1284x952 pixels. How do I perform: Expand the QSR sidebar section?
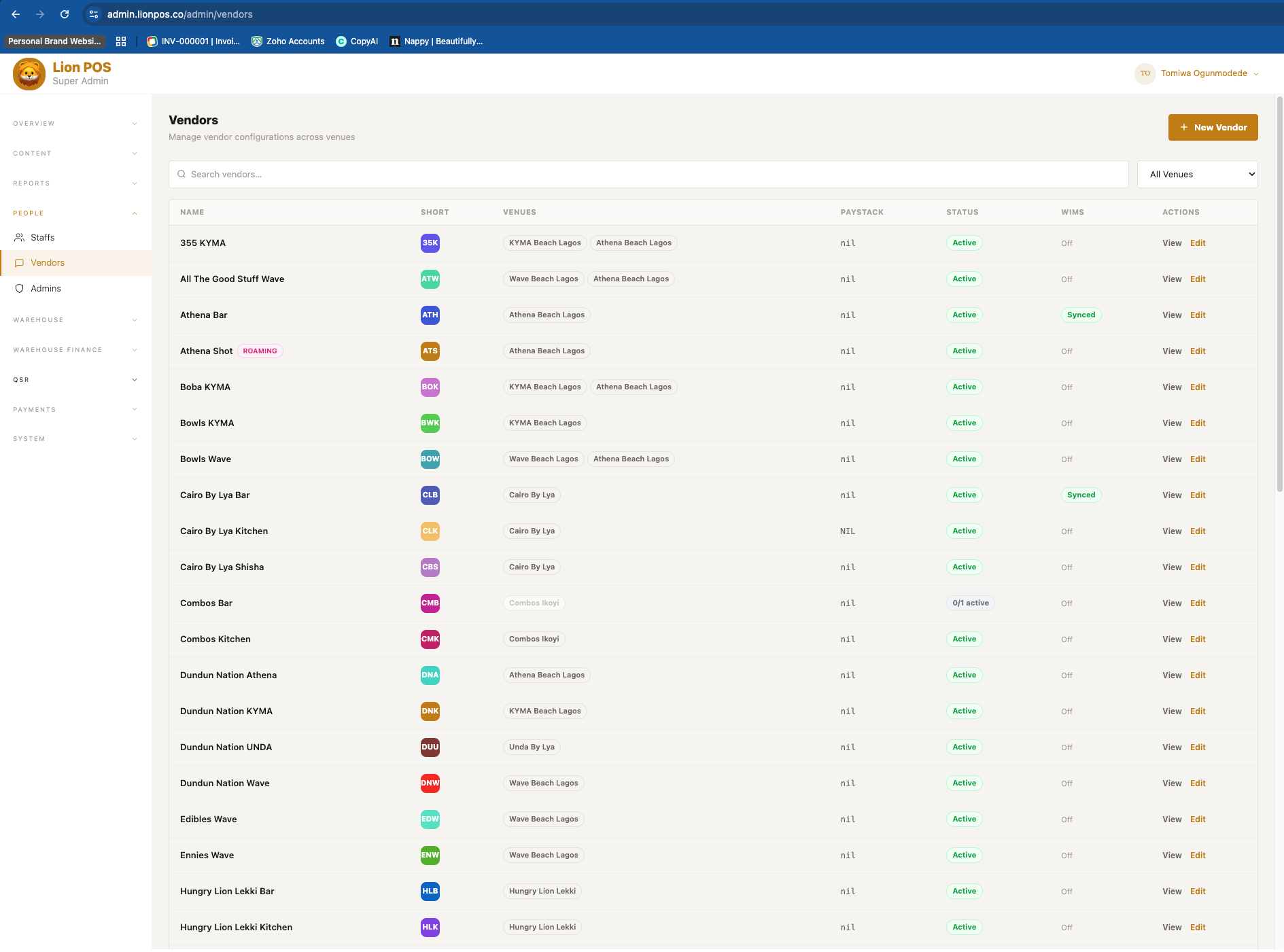(x=75, y=380)
